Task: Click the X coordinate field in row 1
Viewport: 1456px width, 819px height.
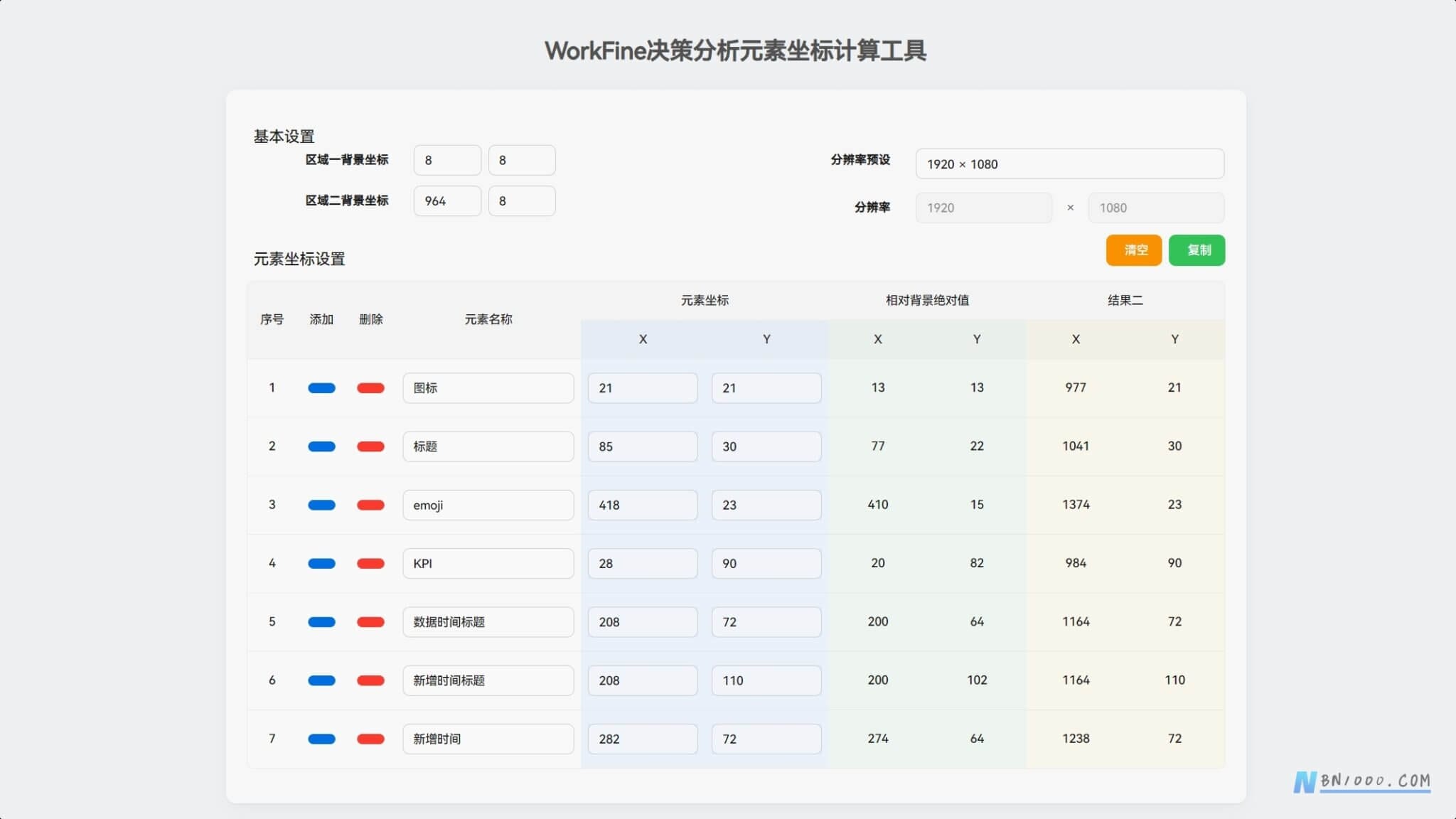Action: click(x=643, y=388)
